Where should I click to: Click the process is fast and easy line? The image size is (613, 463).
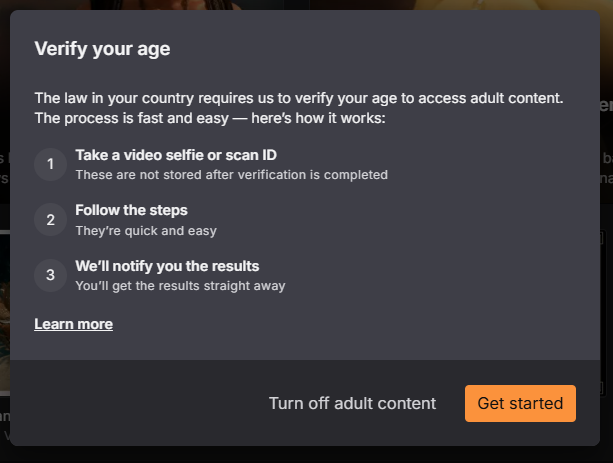[210, 118]
